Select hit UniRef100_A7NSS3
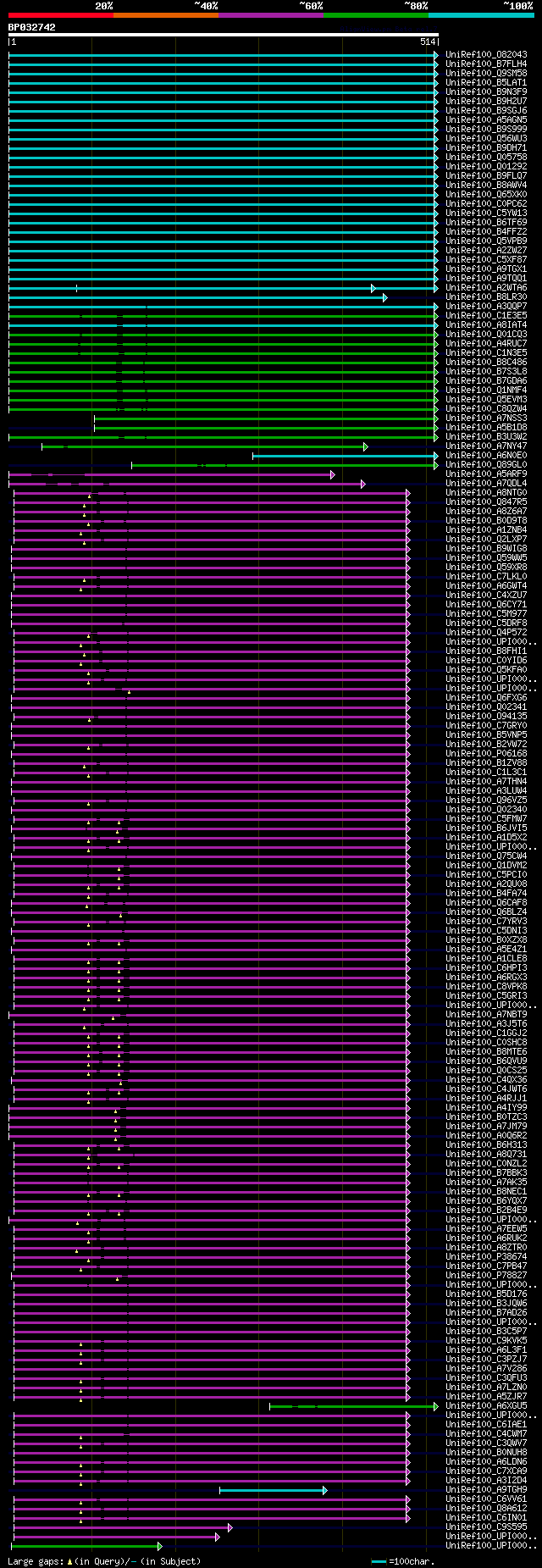 click(x=486, y=418)
